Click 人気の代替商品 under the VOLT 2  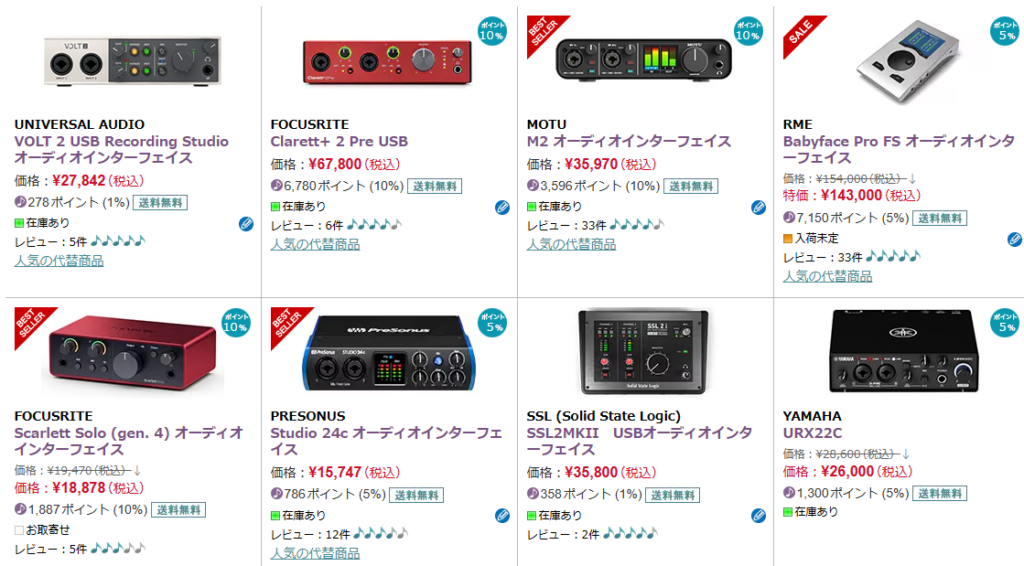[x=59, y=261]
